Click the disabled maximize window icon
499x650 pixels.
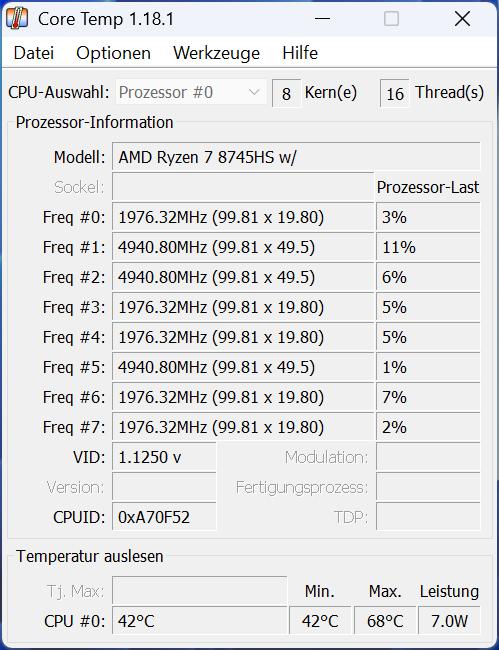click(x=391, y=19)
